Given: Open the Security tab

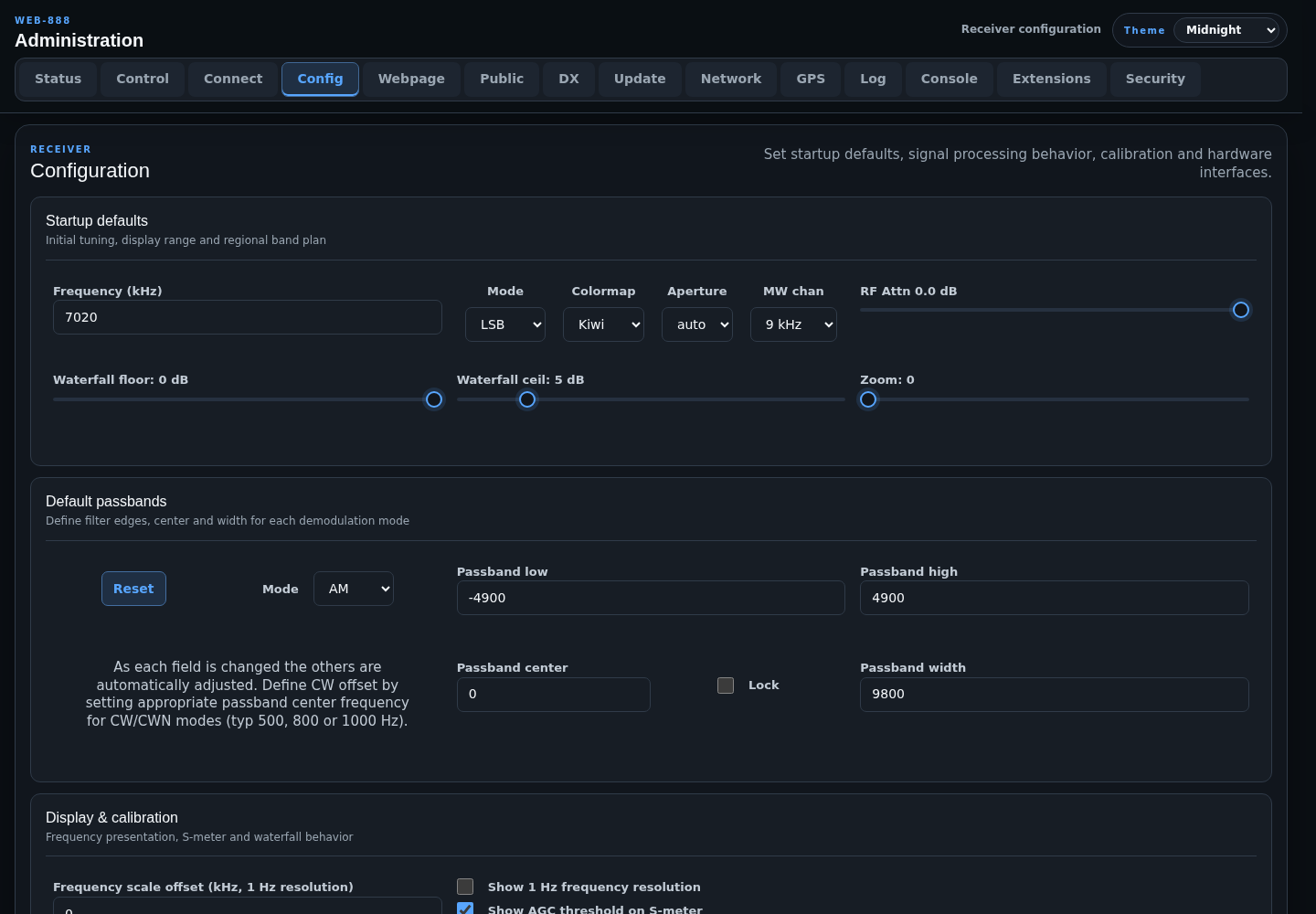Looking at the screenshot, I should click(x=1155, y=79).
